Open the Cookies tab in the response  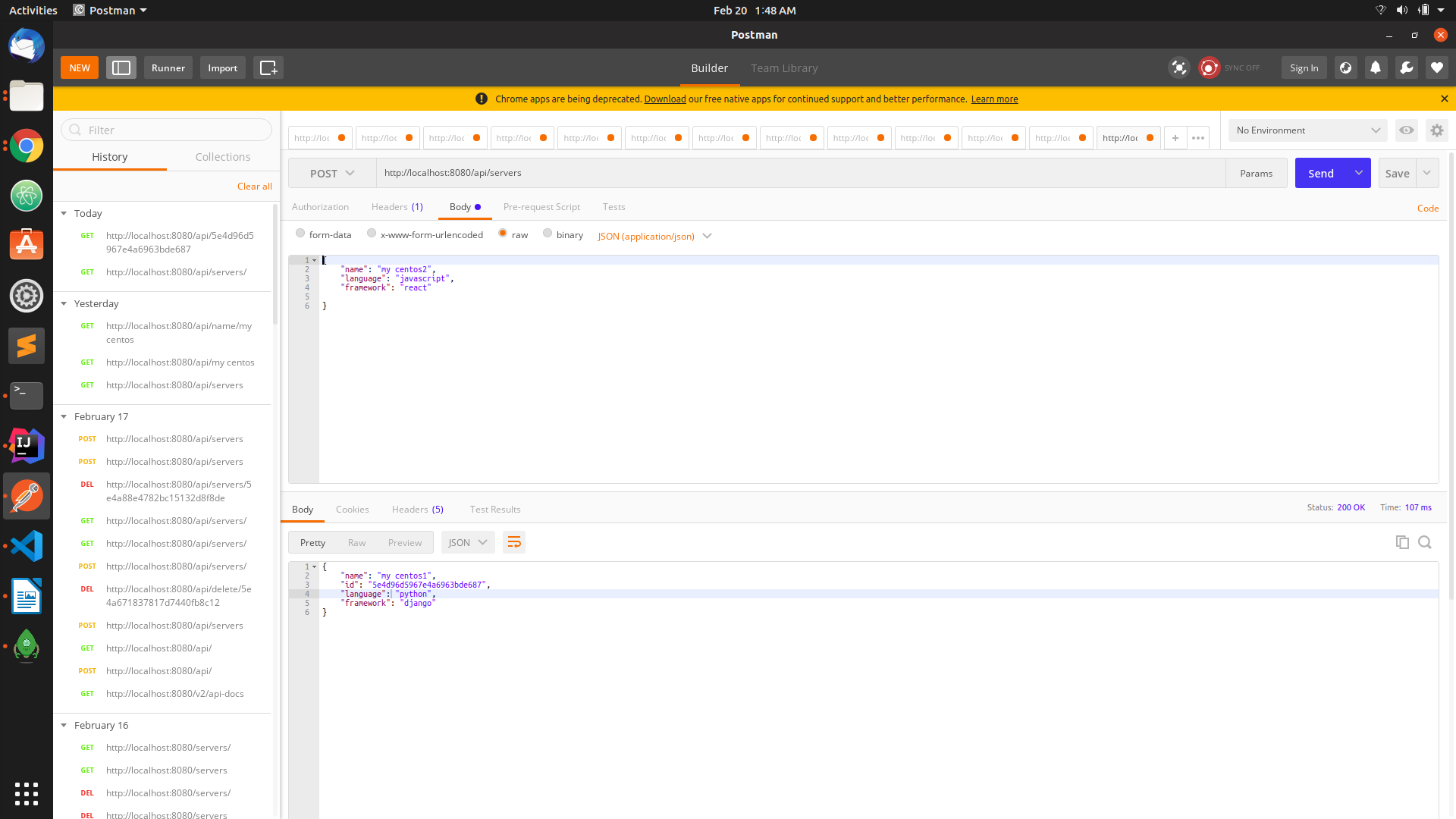(x=352, y=509)
